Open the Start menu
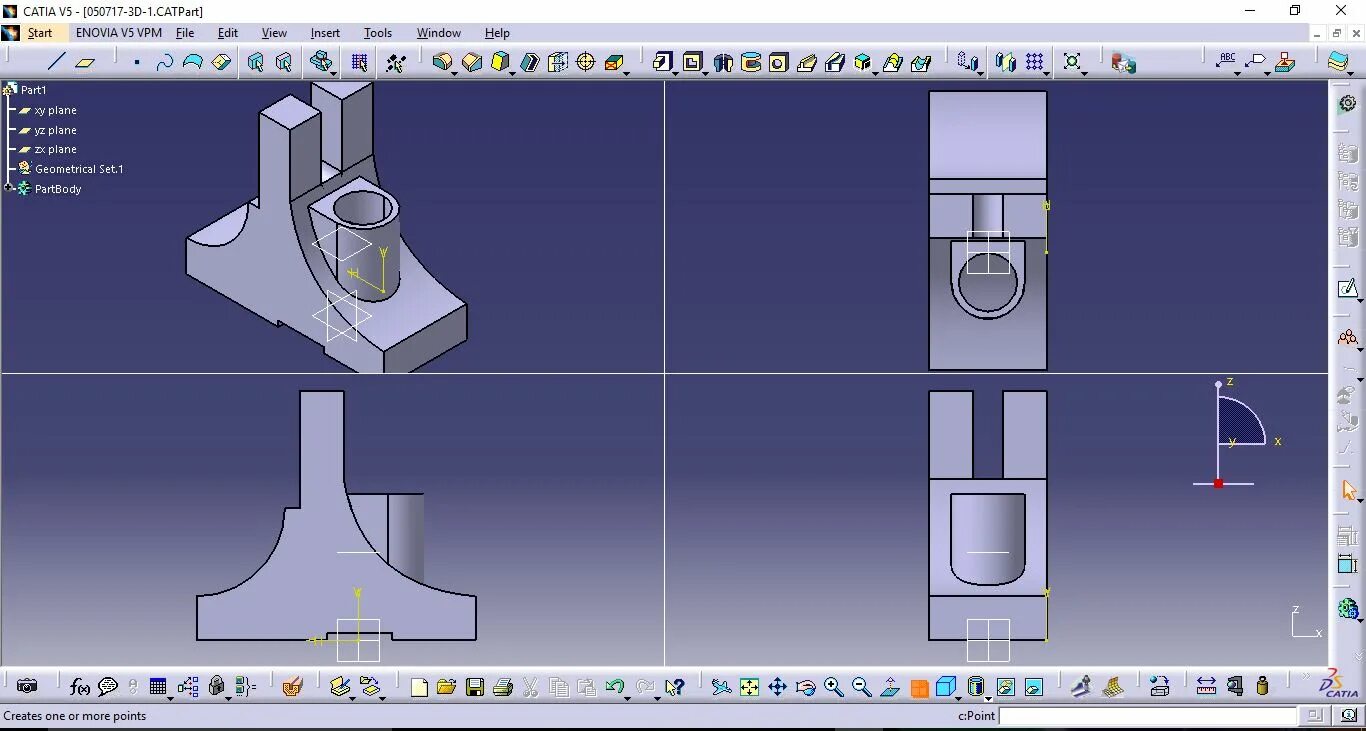 click(39, 33)
